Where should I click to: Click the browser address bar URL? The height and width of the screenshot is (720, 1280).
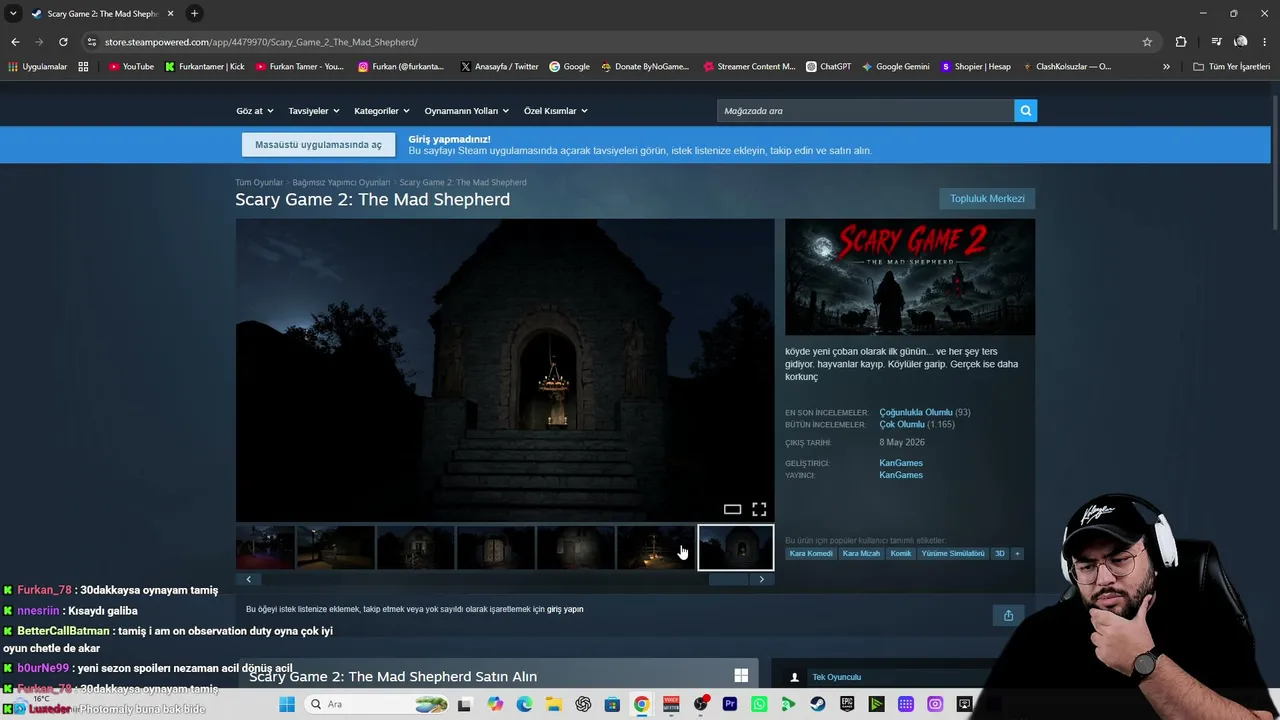[261, 42]
